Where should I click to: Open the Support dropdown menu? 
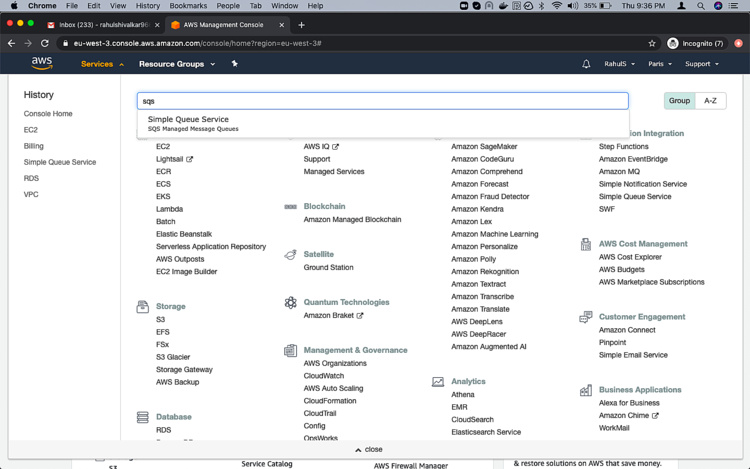tap(701, 64)
